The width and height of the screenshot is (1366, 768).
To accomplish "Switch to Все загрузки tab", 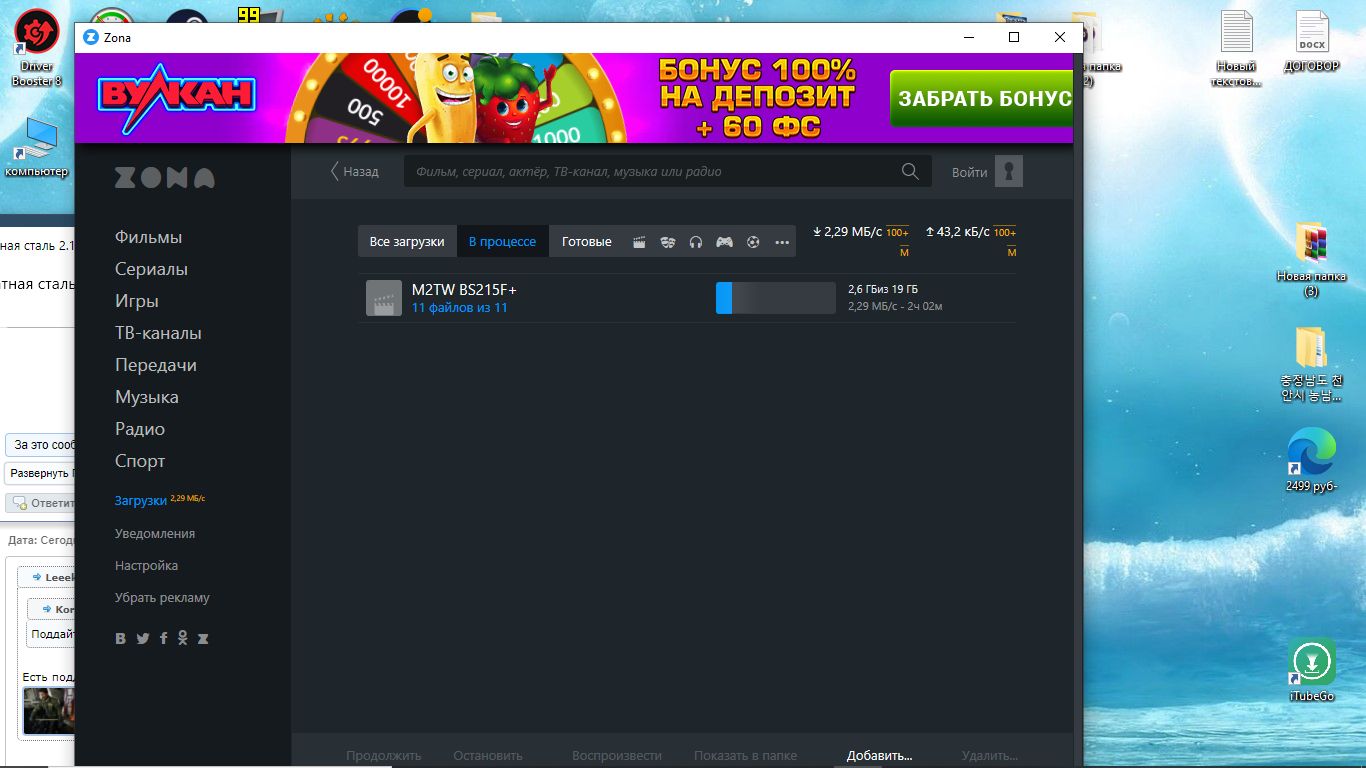I will (x=407, y=241).
